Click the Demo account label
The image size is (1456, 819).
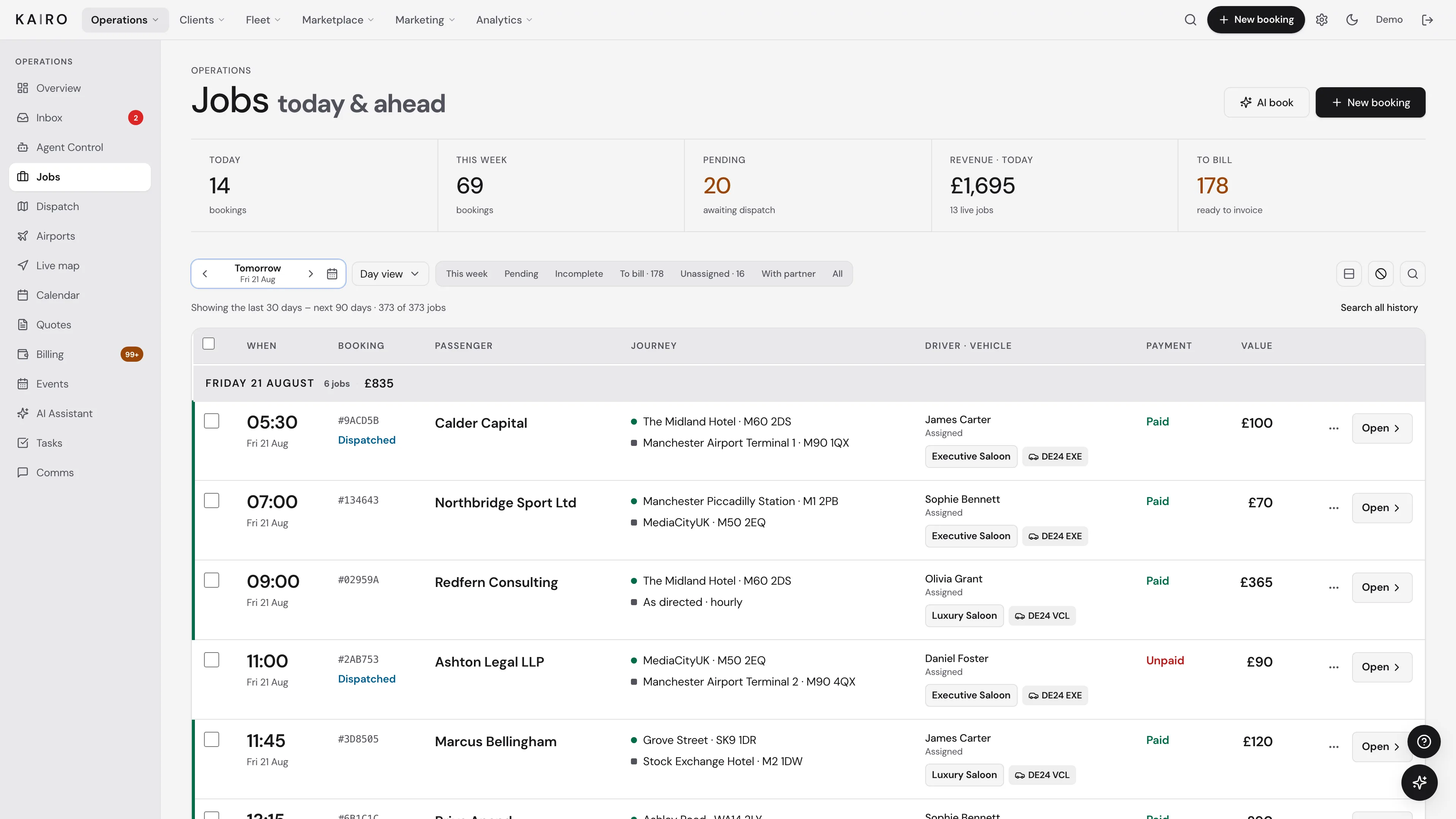click(x=1389, y=20)
